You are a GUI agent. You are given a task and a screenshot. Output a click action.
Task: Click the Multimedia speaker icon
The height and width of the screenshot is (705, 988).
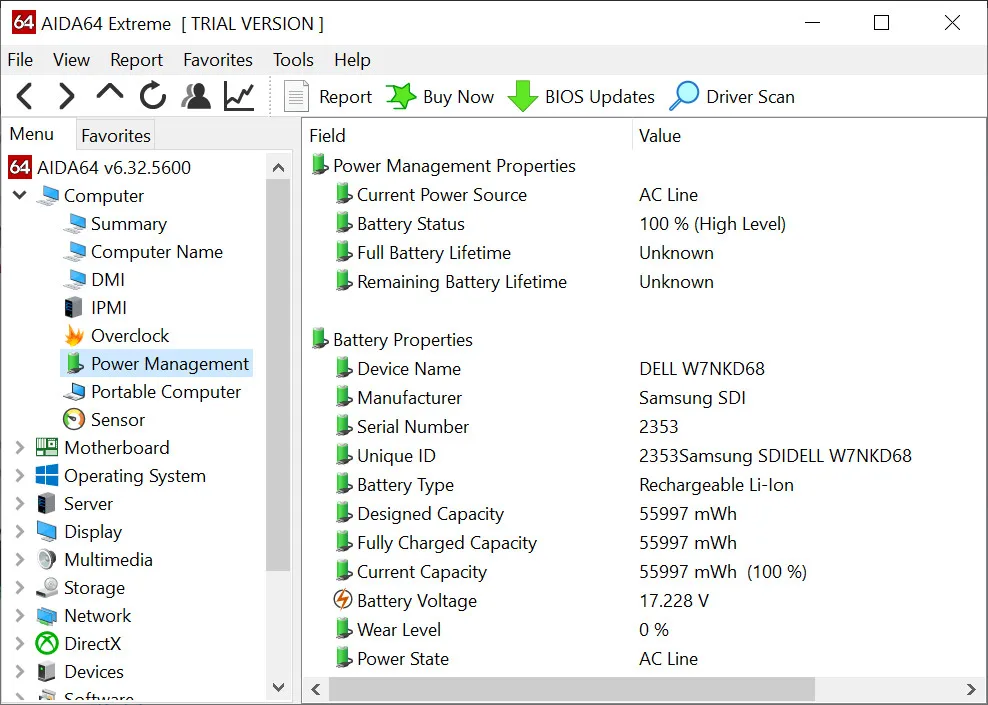[47, 559]
